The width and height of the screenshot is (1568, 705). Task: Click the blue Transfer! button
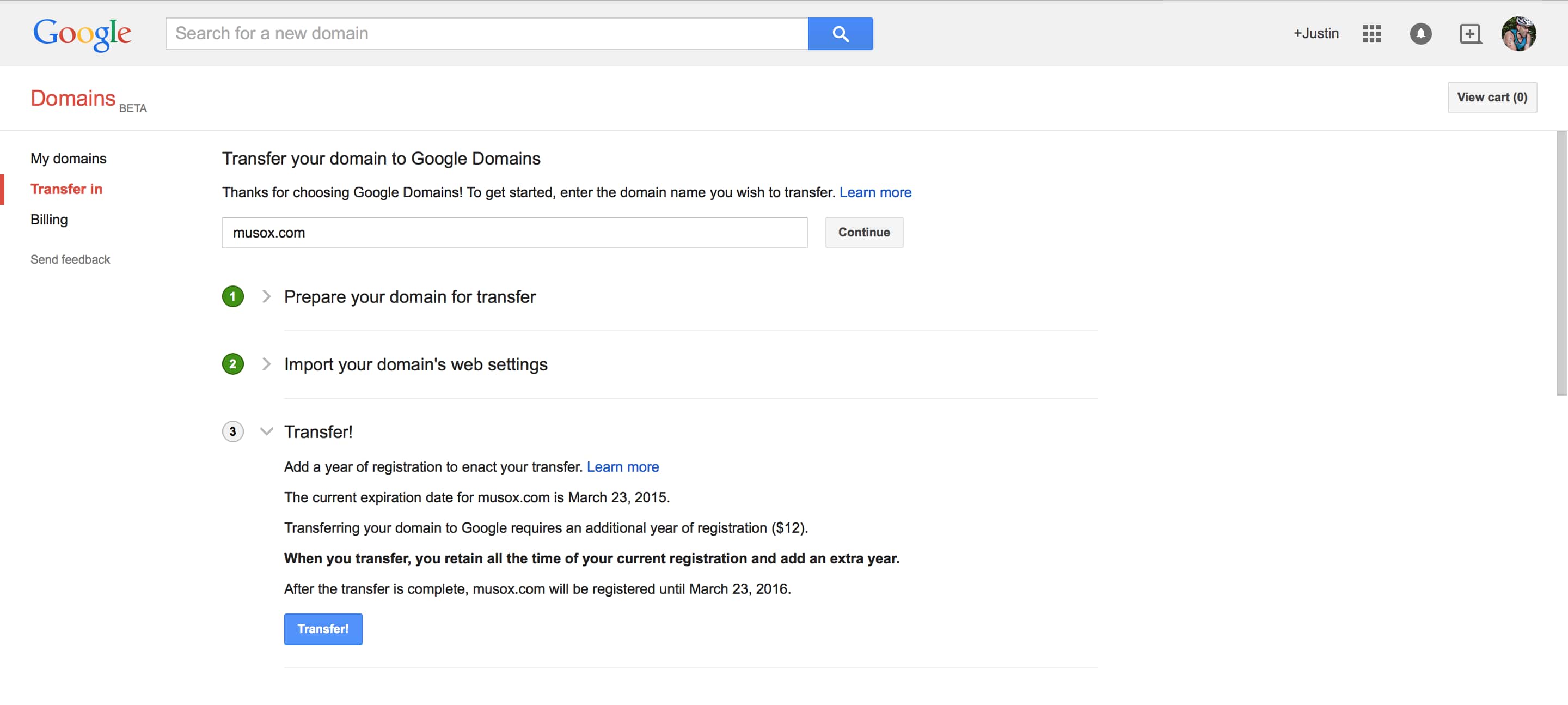(x=323, y=629)
